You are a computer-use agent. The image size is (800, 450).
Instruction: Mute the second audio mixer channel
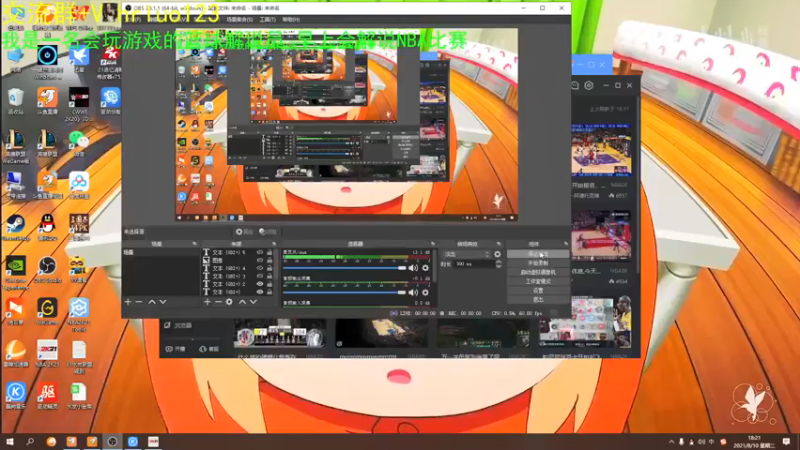[413, 292]
